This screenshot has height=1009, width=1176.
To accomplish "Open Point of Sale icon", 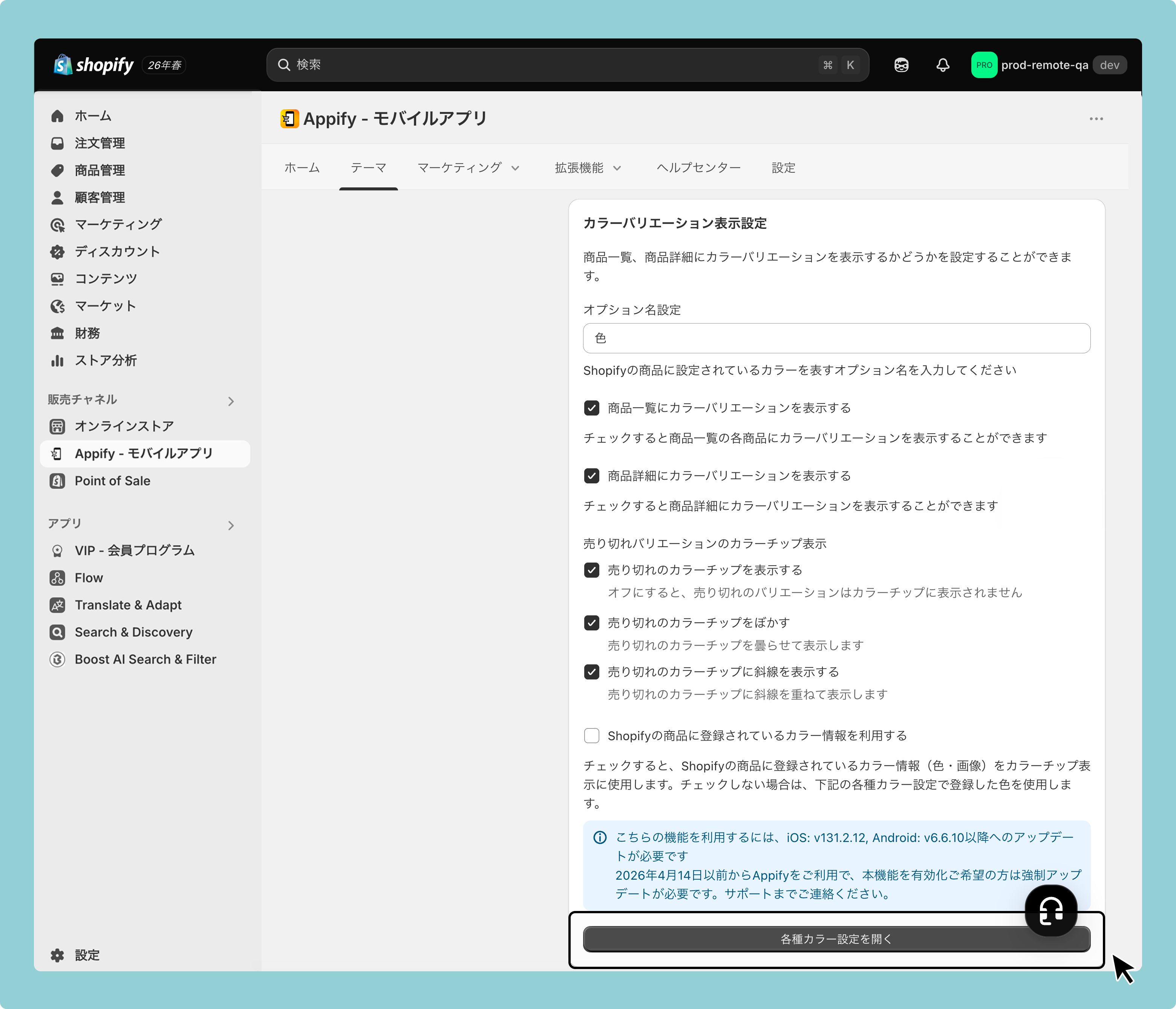I will coord(57,481).
